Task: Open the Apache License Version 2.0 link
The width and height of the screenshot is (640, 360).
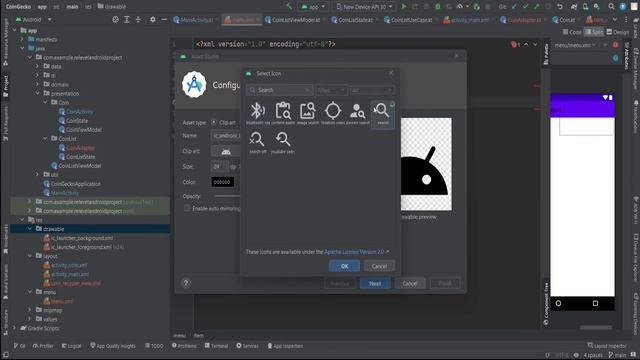Action: click(354, 252)
